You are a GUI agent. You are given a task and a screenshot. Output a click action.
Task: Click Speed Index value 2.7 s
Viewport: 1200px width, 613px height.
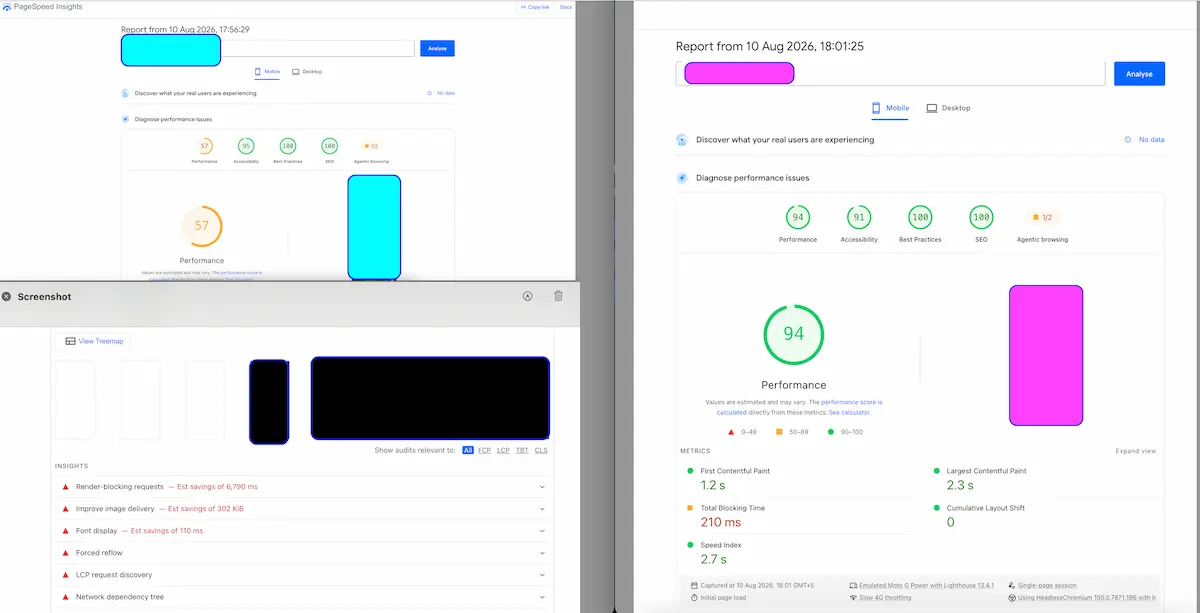click(x=713, y=559)
